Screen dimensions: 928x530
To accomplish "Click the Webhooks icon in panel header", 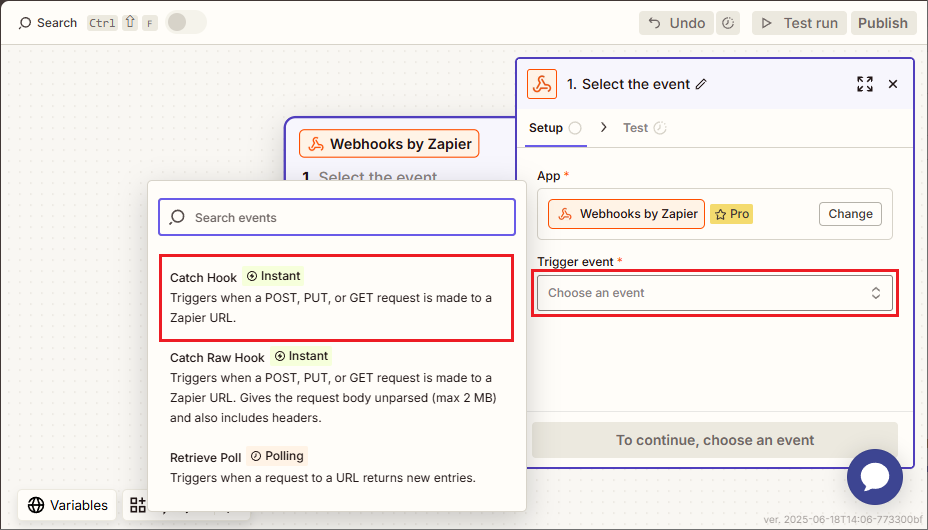I will [x=542, y=84].
